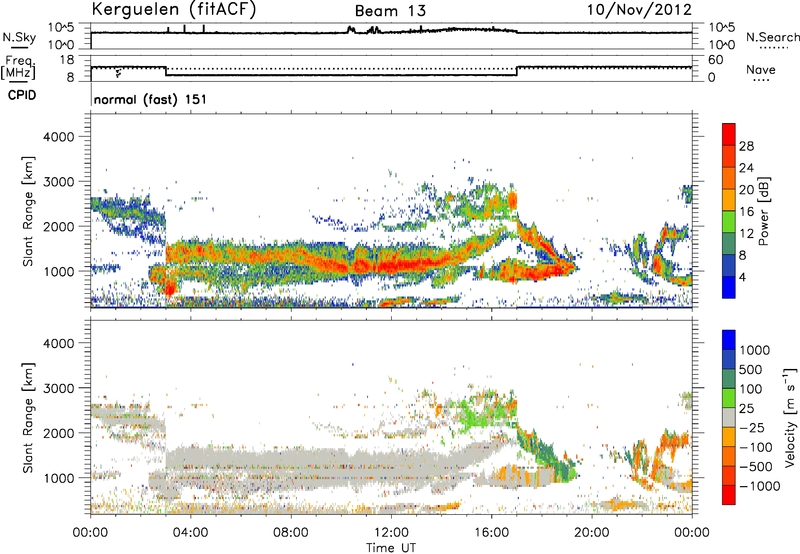
Task: Pick the red top segment of Power color bar
Action: 729,135
